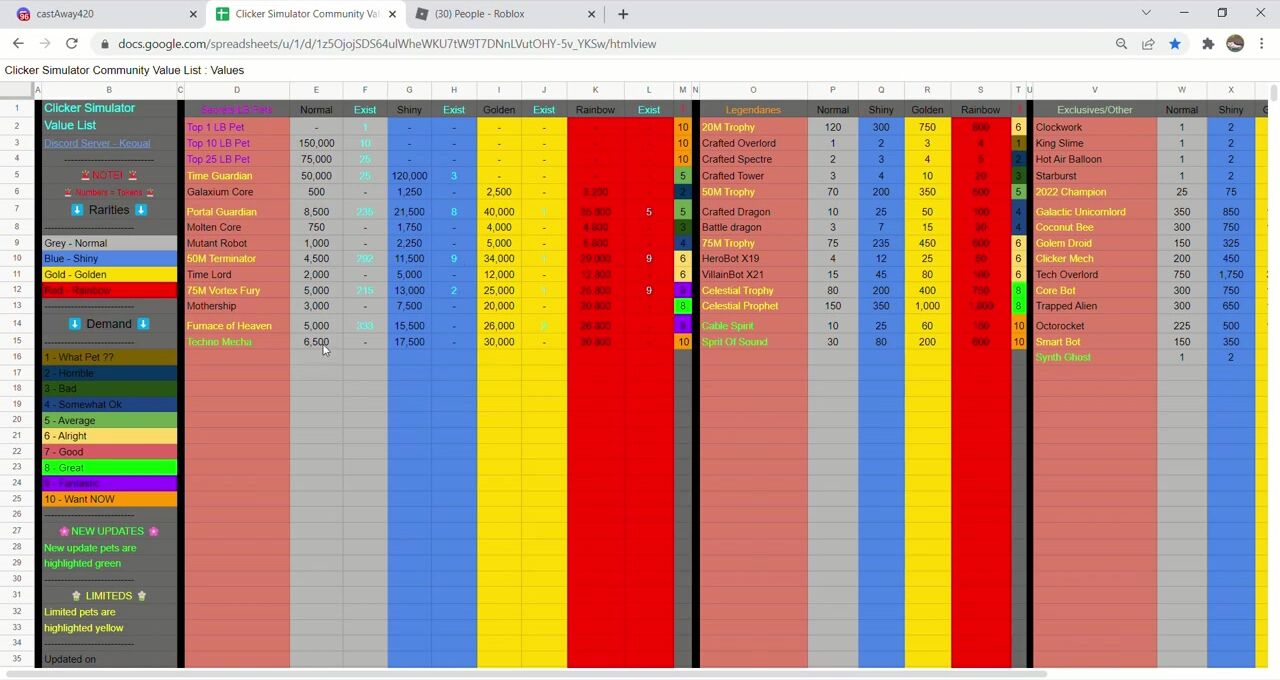
Task: Close the castAway420 tab
Action: point(193,14)
